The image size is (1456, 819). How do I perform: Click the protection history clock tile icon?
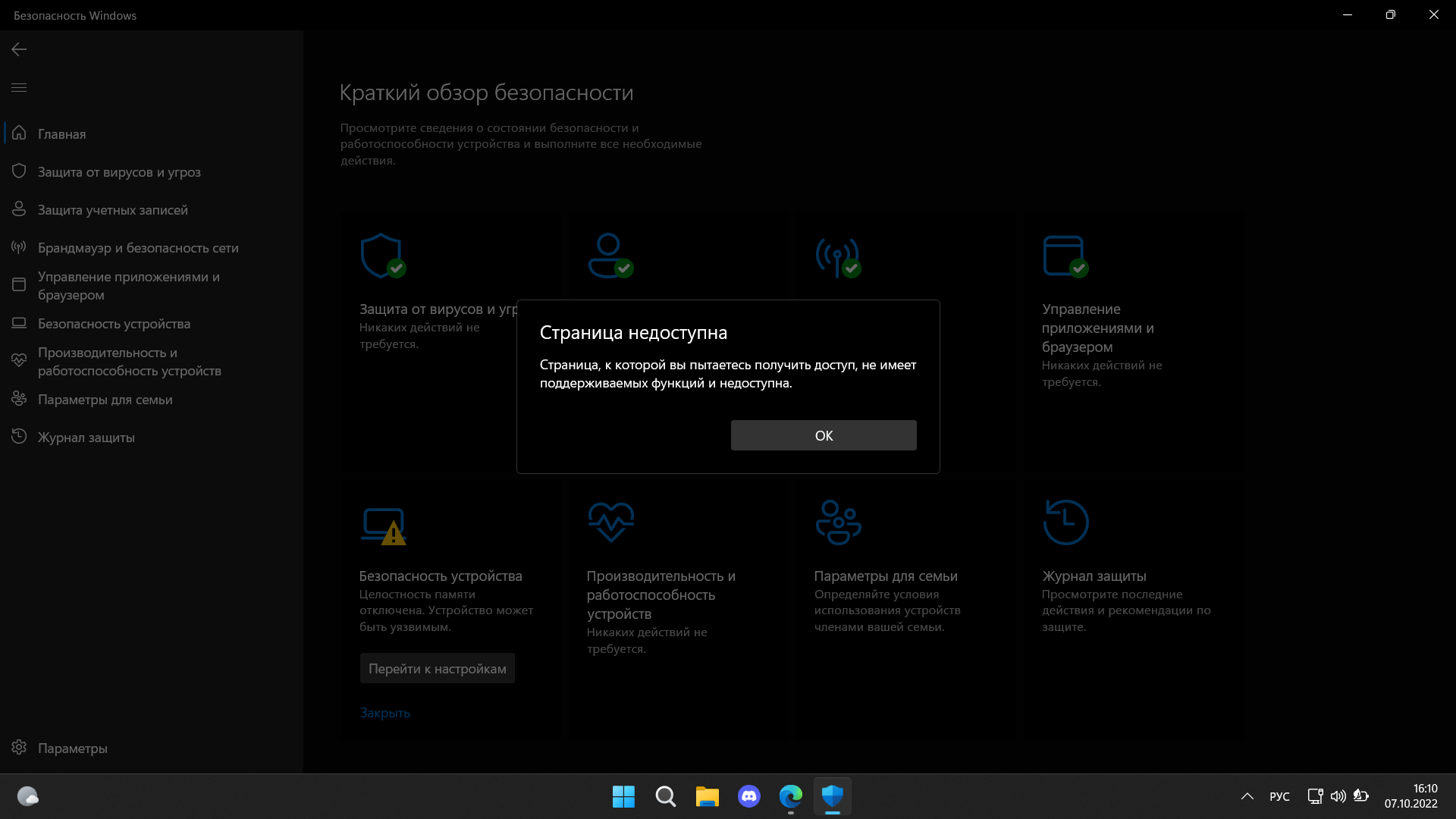[x=1065, y=522]
